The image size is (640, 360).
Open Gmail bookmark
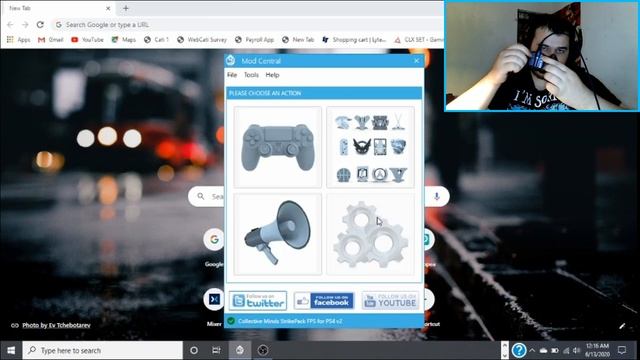click(x=51, y=40)
